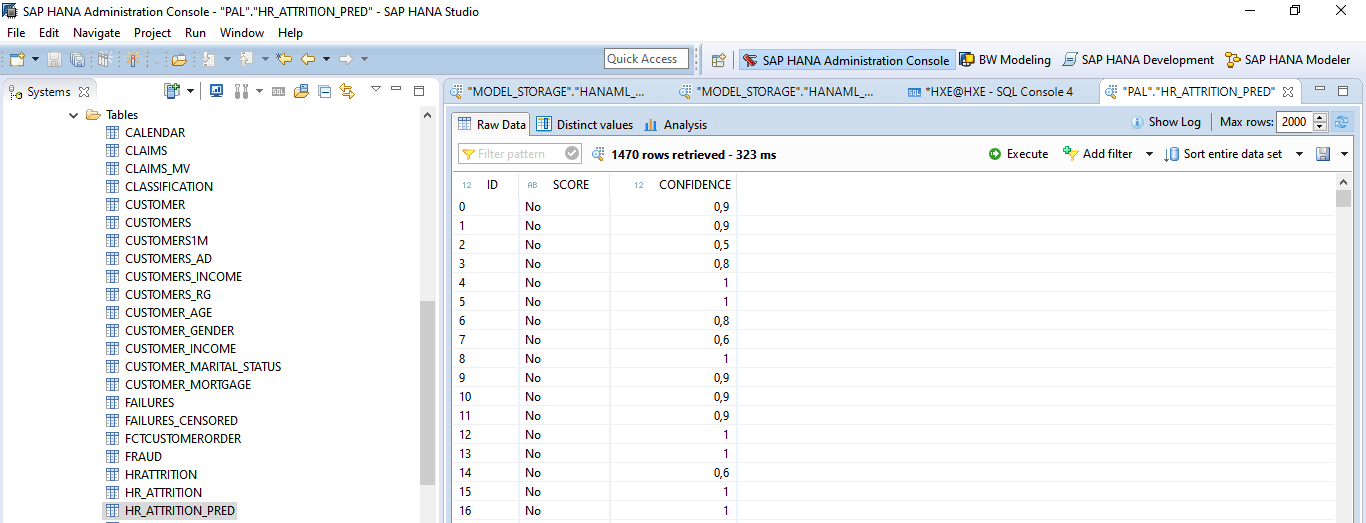The height and width of the screenshot is (523, 1366).
Task: Click the Forward navigation arrow
Action: click(x=345, y=59)
